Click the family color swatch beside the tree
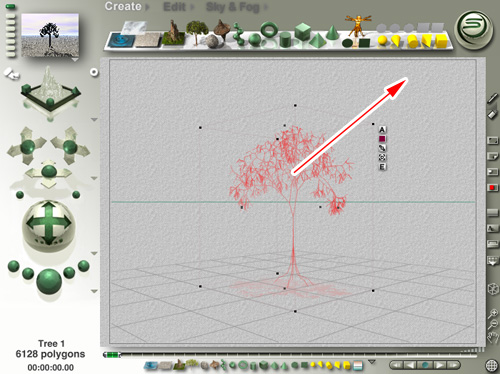The height and width of the screenshot is (374, 500). click(382, 139)
